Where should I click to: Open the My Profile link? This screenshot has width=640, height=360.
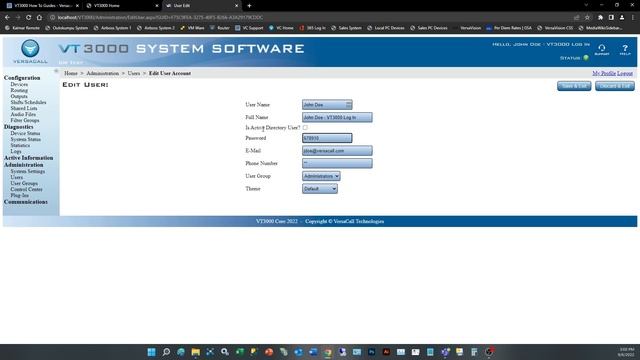coord(604,73)
